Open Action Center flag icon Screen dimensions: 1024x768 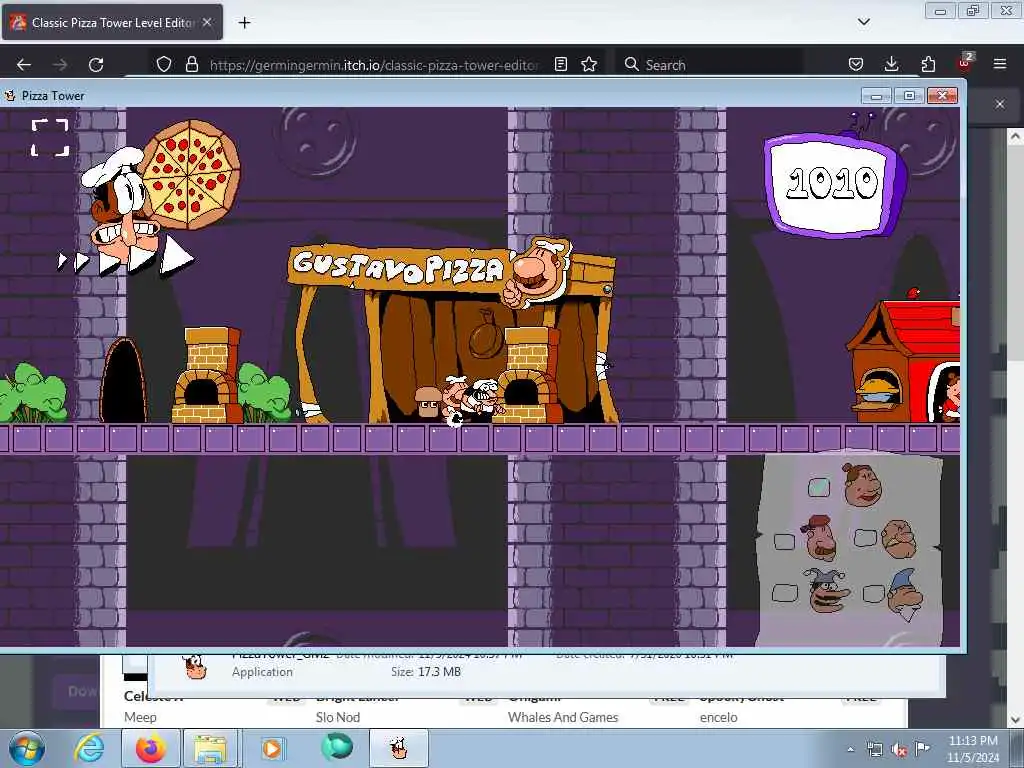pos(922,748)
